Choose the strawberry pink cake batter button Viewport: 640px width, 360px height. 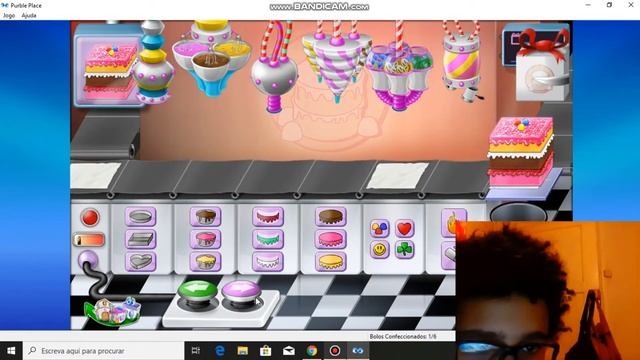(205, 239)
